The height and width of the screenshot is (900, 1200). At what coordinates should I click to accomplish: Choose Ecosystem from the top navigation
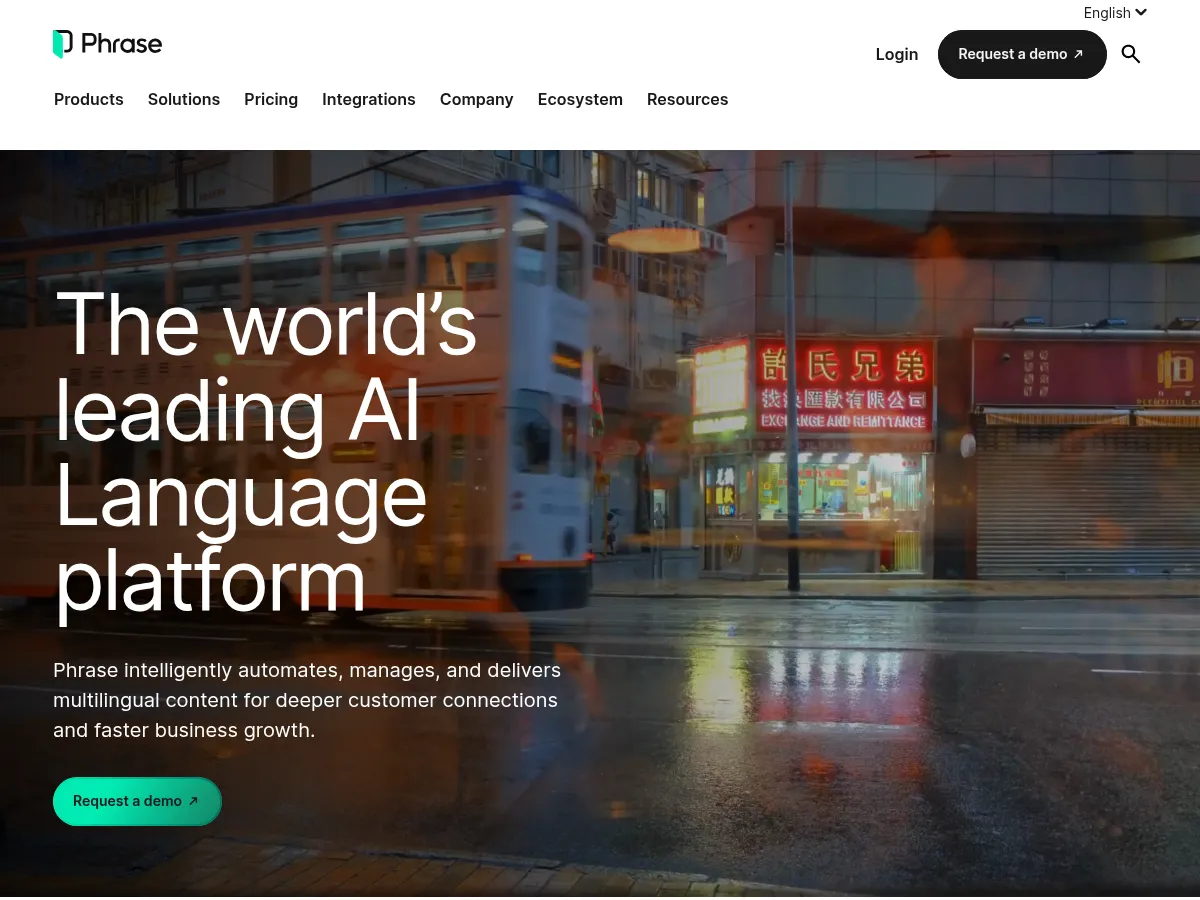click(580, 99)
